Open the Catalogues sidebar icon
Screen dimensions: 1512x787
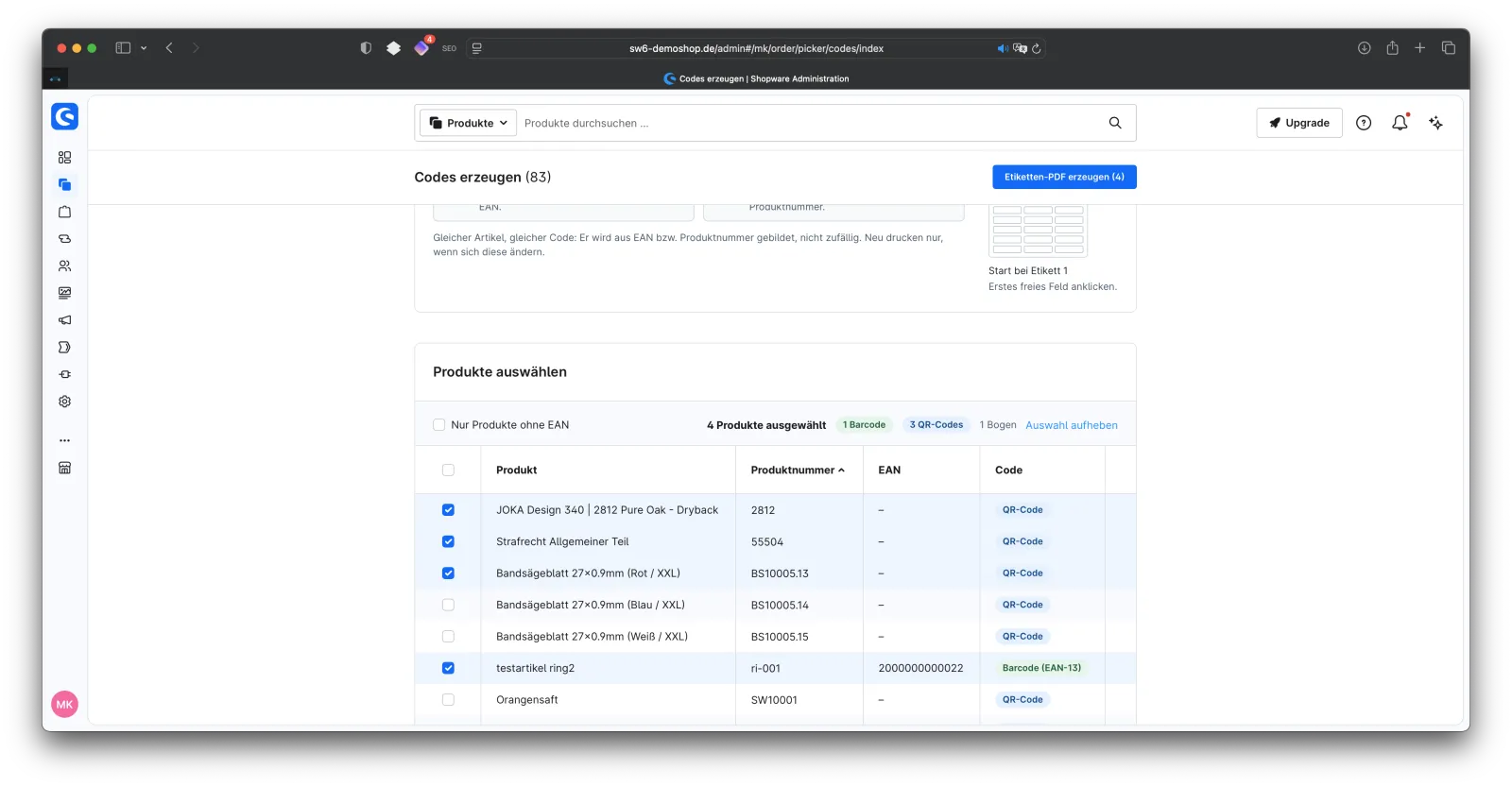(64, 185)
